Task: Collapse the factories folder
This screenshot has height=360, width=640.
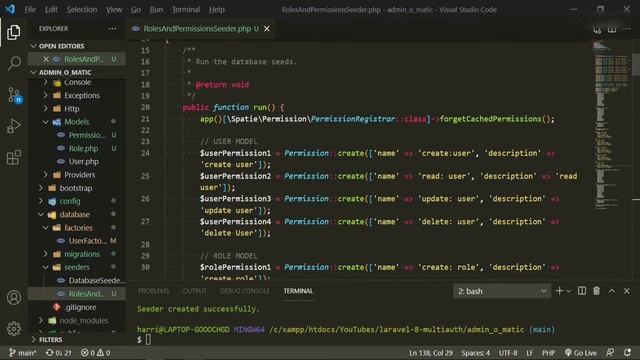Action: coord(77,228)
